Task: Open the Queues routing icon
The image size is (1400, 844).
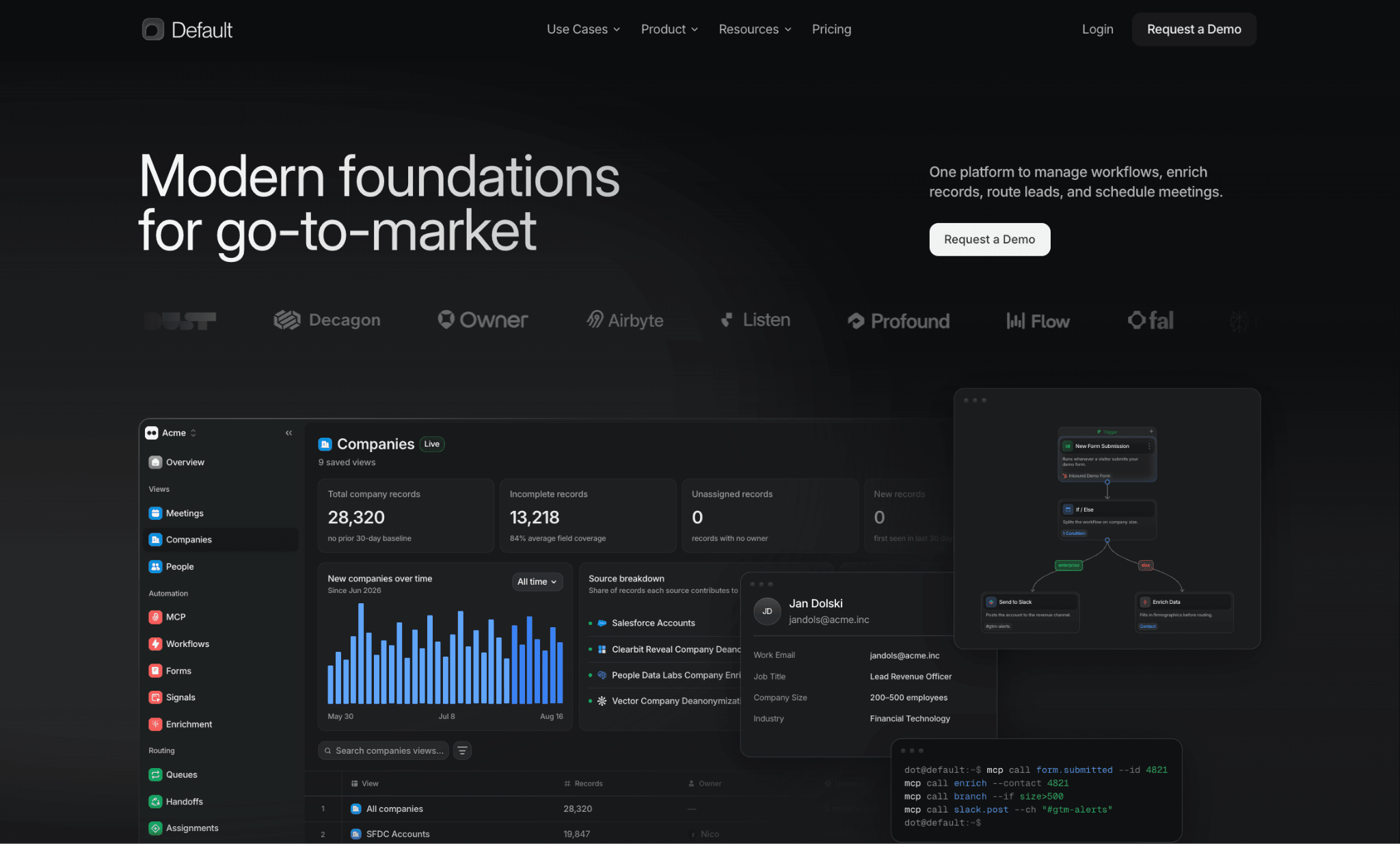Action: point(156,775)
